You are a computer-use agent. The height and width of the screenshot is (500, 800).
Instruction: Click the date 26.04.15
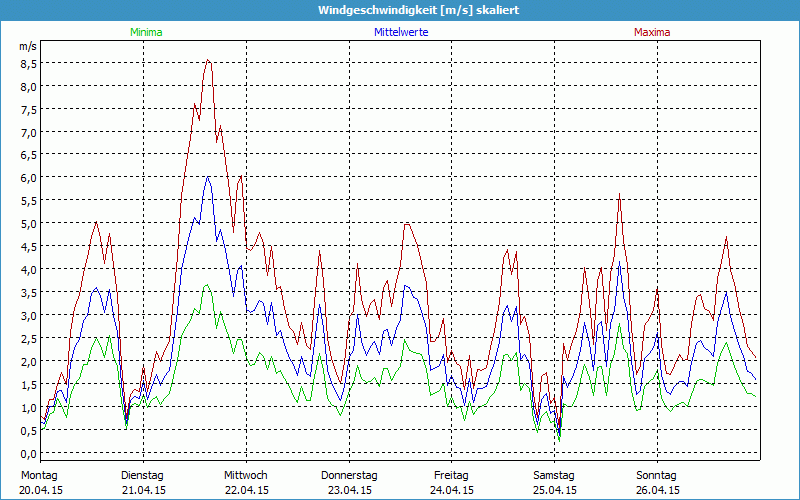tap(657, 490)
